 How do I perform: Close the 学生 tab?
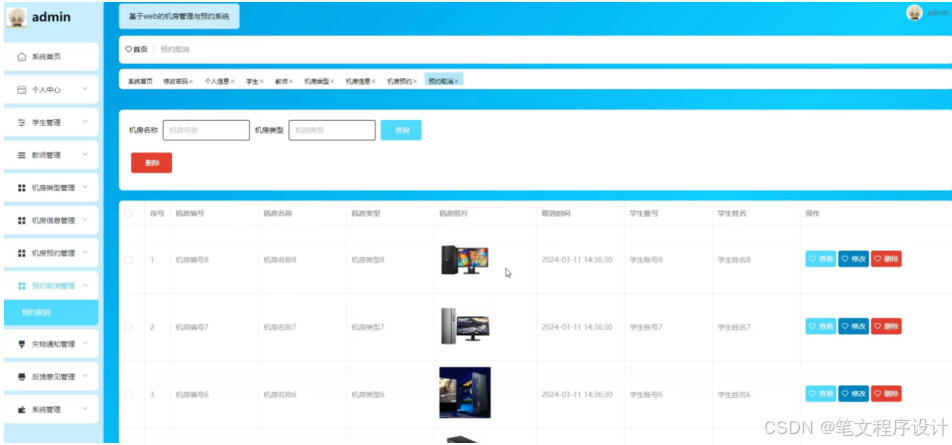pos(262,81)
